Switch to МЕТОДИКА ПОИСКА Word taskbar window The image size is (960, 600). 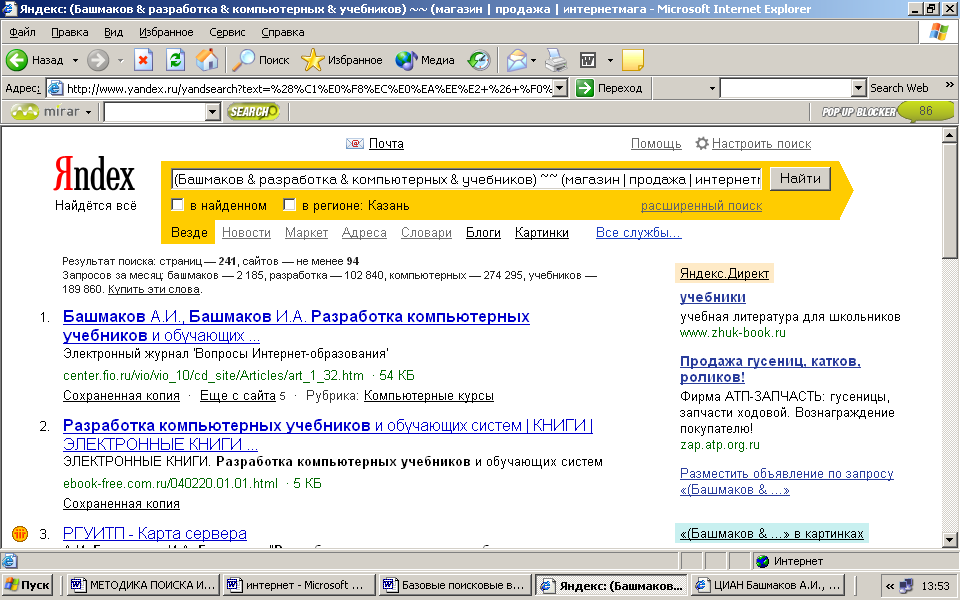(x=143, y=585)
